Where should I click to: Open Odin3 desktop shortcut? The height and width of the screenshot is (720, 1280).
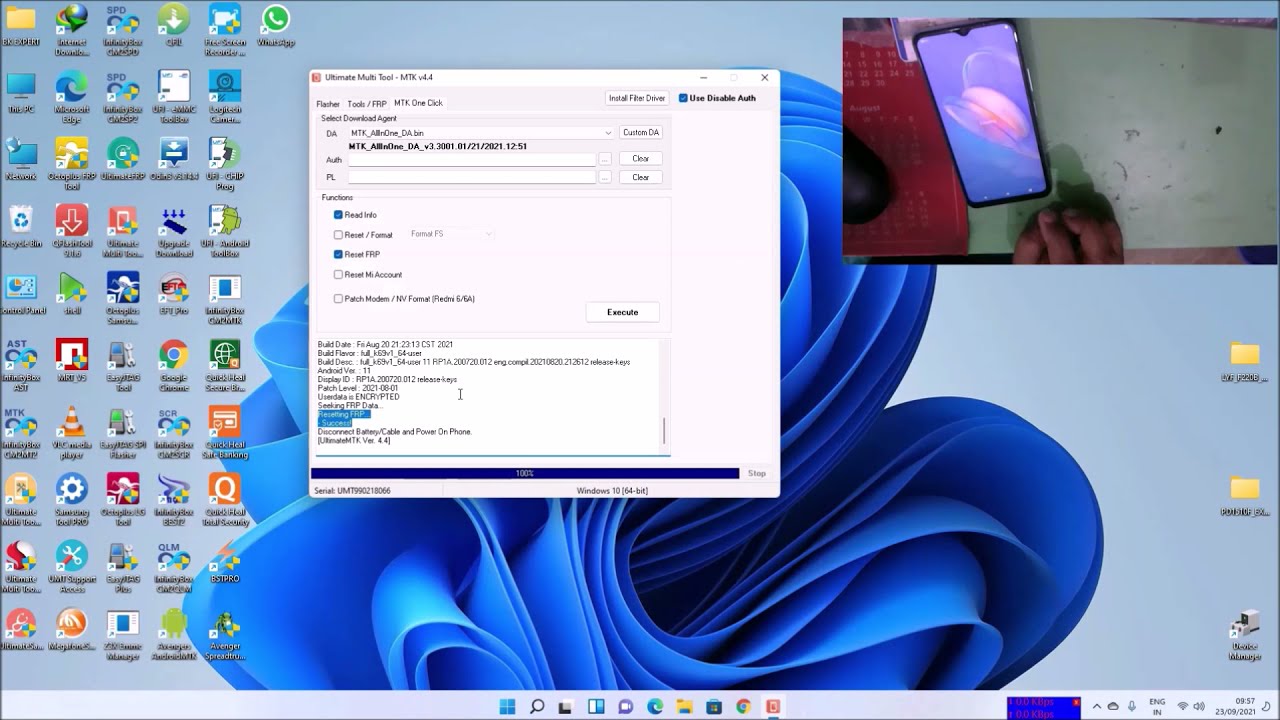coord(173,160)
